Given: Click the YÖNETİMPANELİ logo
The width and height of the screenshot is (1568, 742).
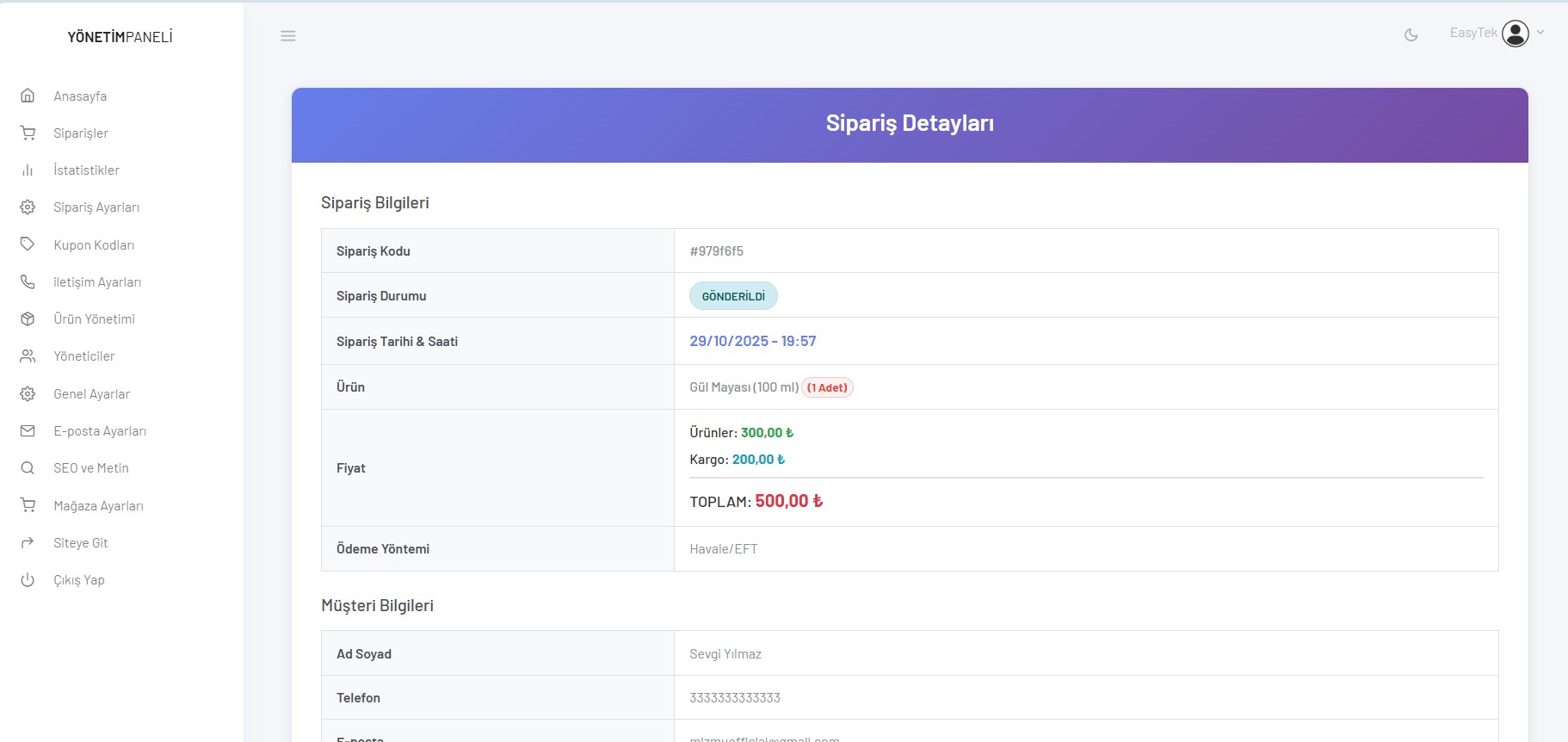Looking at the screenshot, I should click(120, 37).
